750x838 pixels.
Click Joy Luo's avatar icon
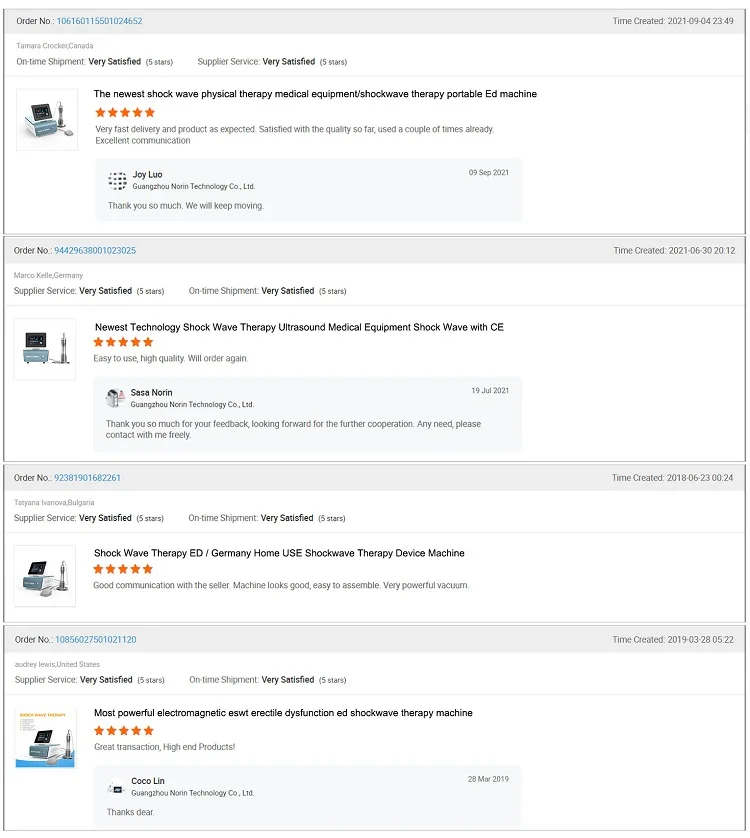click(118, 180)
